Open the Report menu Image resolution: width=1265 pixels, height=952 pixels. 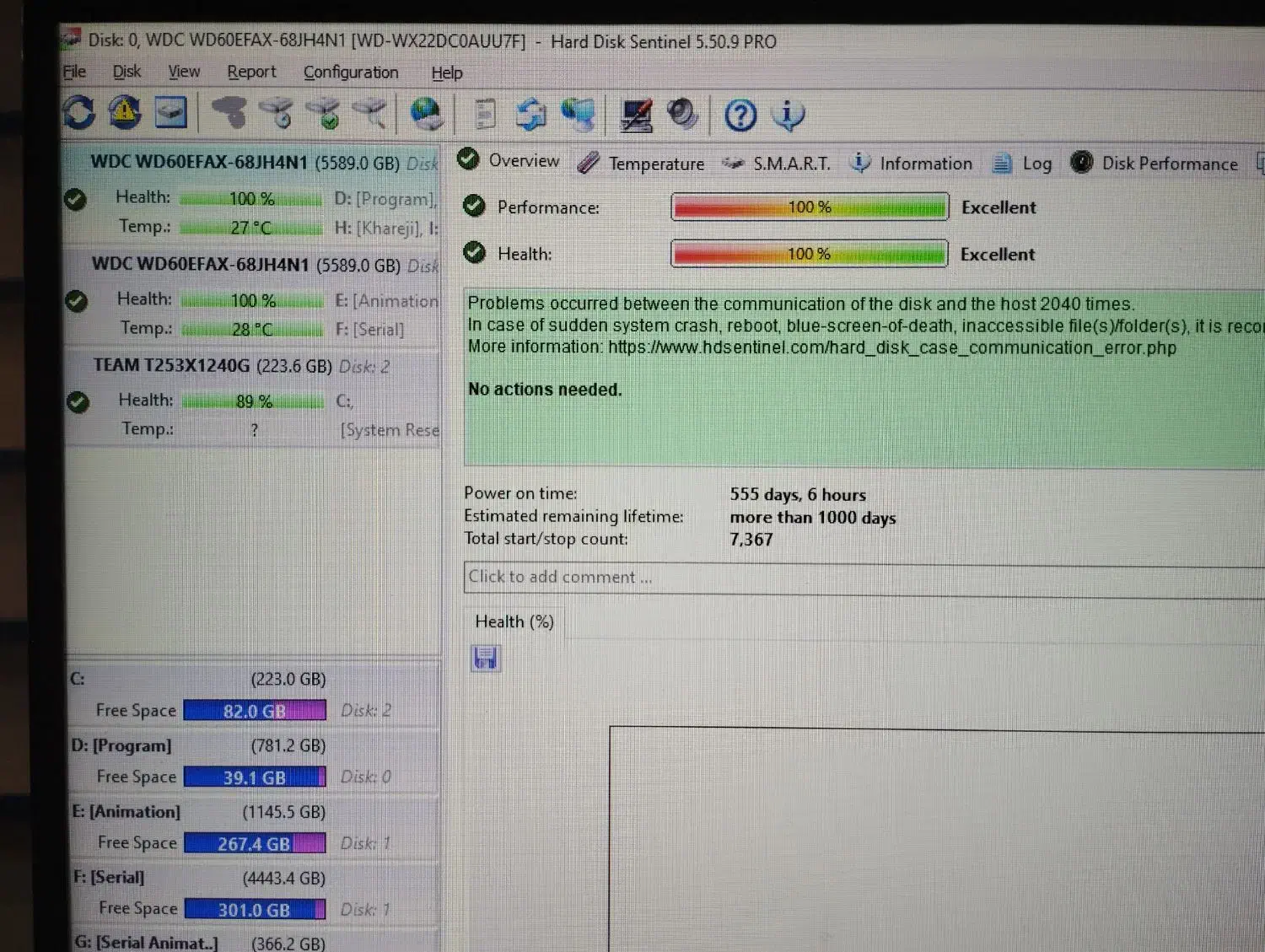coord(251,73)
